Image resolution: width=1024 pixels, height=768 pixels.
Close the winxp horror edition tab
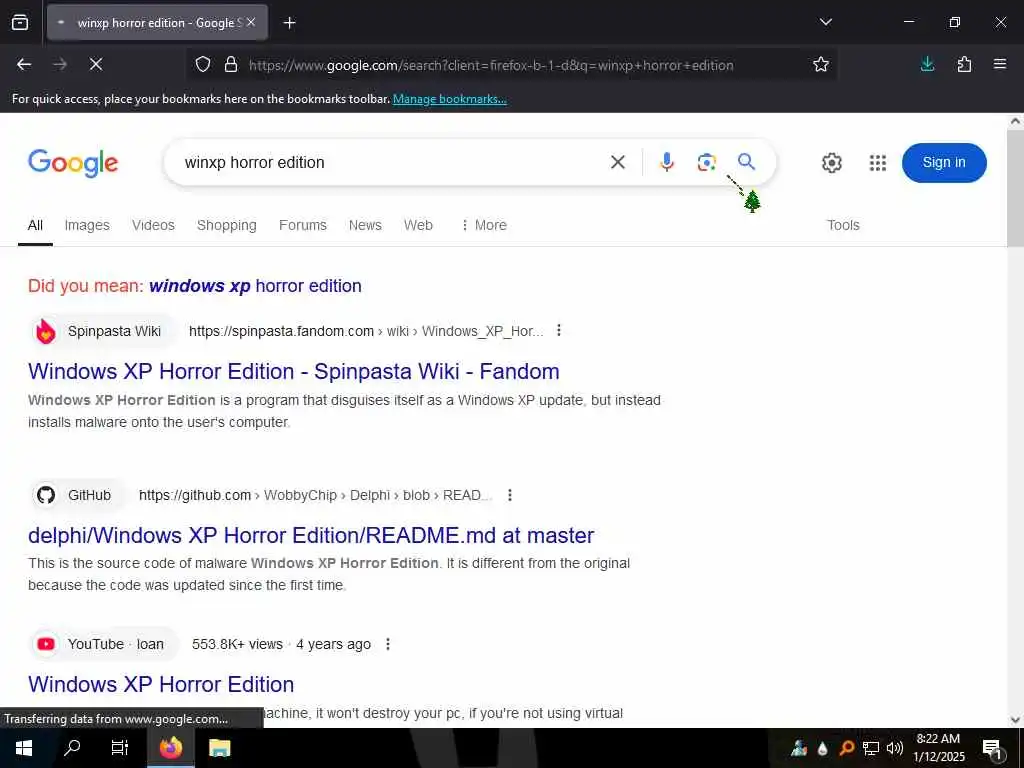coord(251,22)
